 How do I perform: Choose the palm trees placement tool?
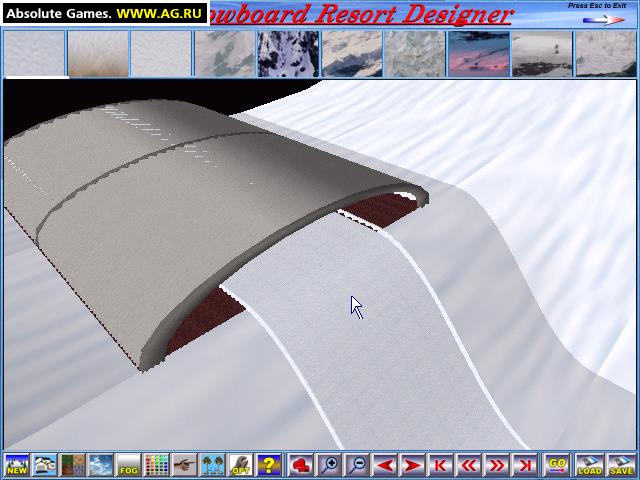(x=212, y=464)
